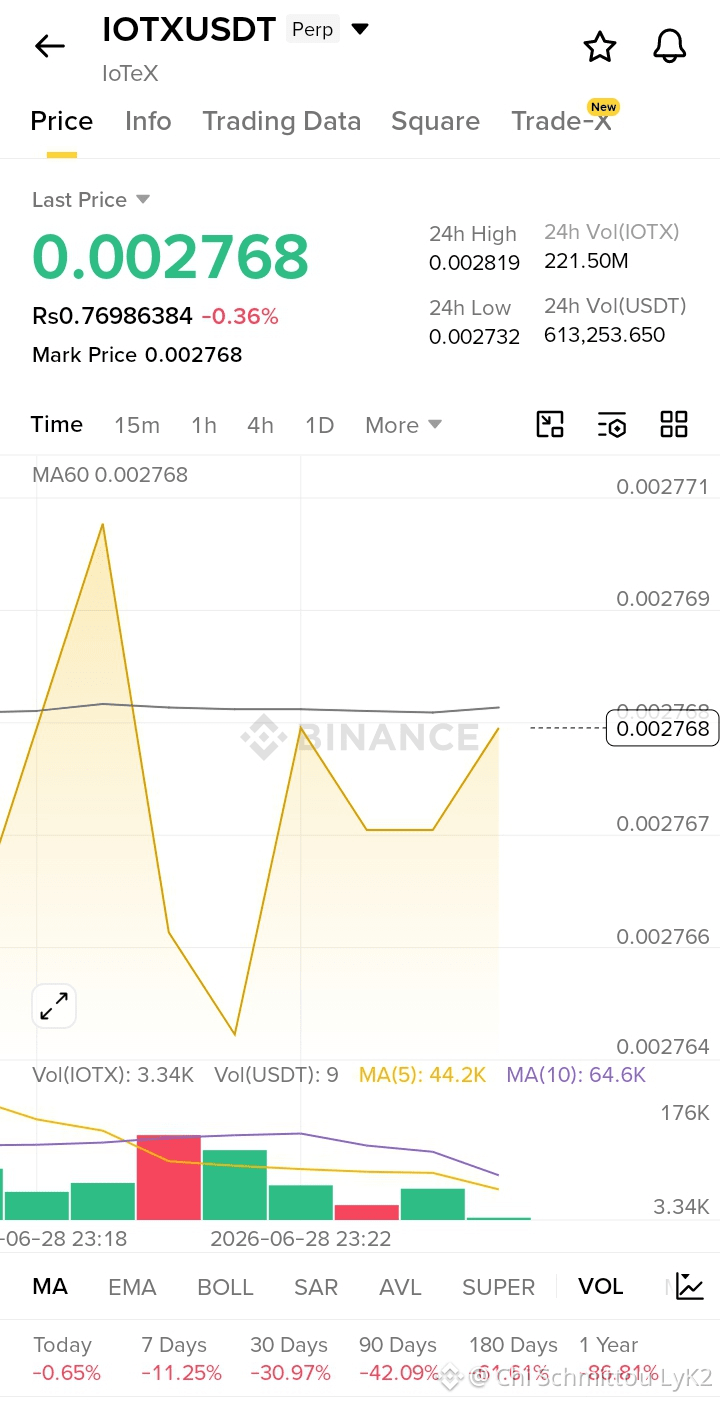Screen dimensions: 720x1402
Task: Switch to the Trading Data tab
Action: coord(281,121)
